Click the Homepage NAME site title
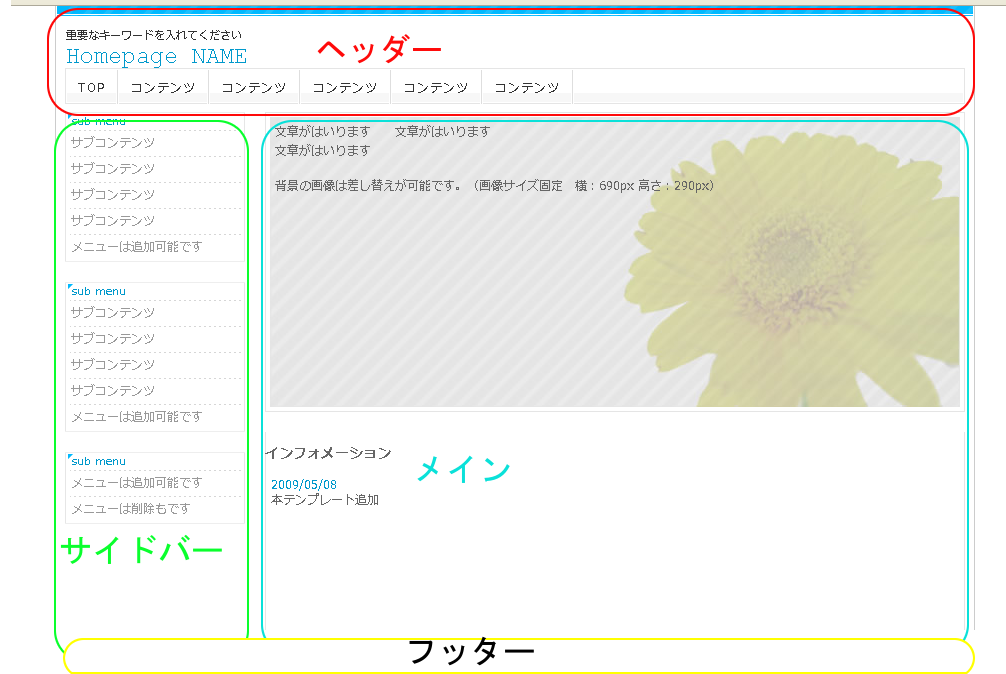This screenshot has width=1006, height=674. (156, 57)
